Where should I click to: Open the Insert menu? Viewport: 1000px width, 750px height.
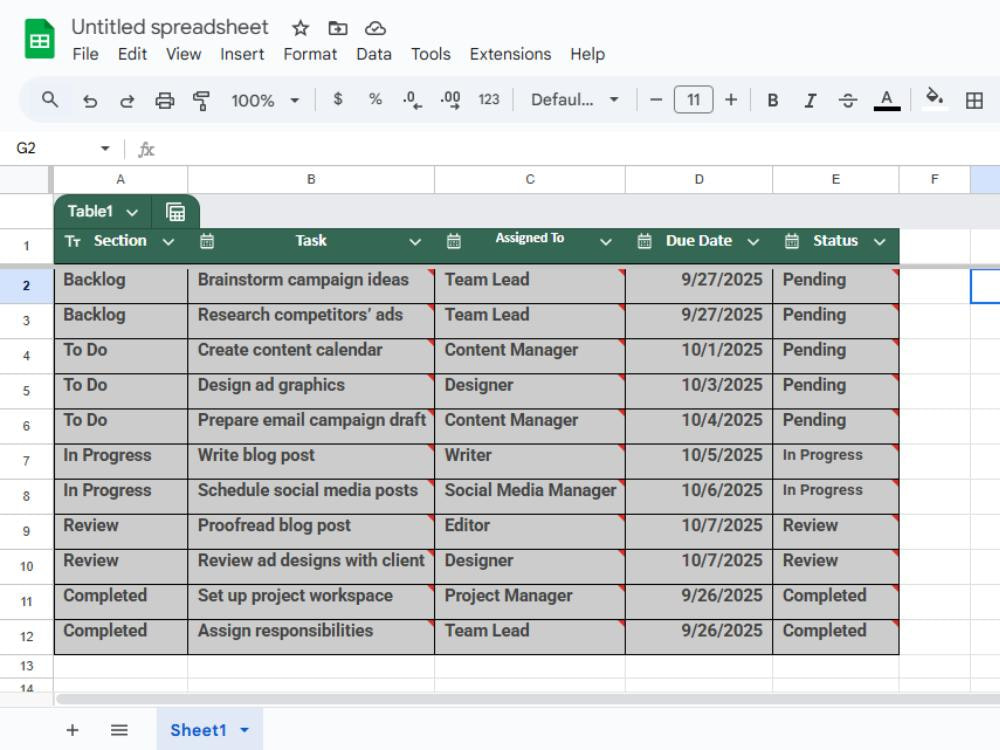pyautogui.click(x=242, y=54)
